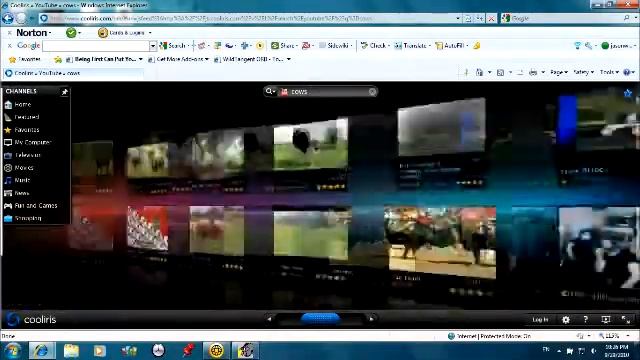
Task: Open Cooliris help question mark
Action: tap(585, 320)
